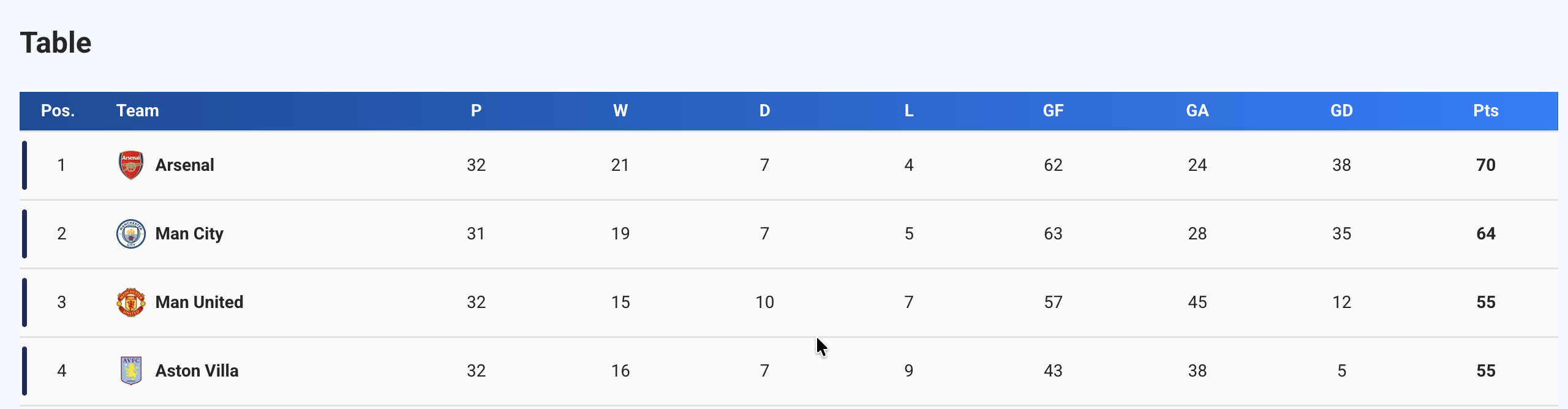Click the P played column header
The width and height of the screenshot is (1568, 409).
[476, 111]
